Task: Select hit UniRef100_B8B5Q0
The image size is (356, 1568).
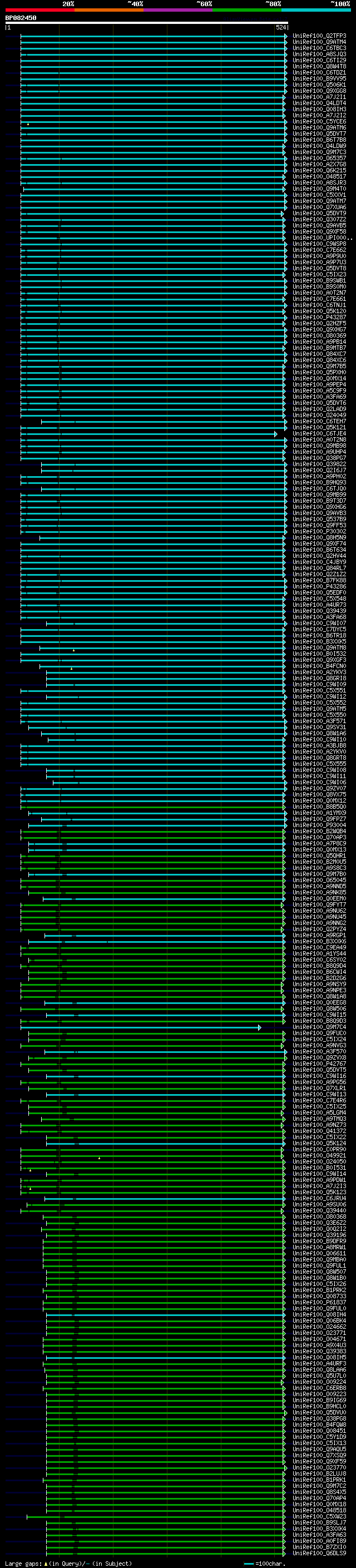Action: [319, 807]
